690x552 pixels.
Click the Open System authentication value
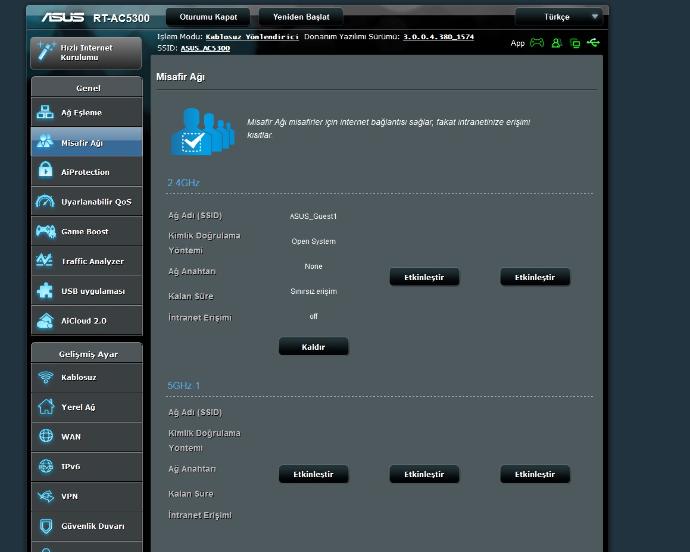point(313,241)
